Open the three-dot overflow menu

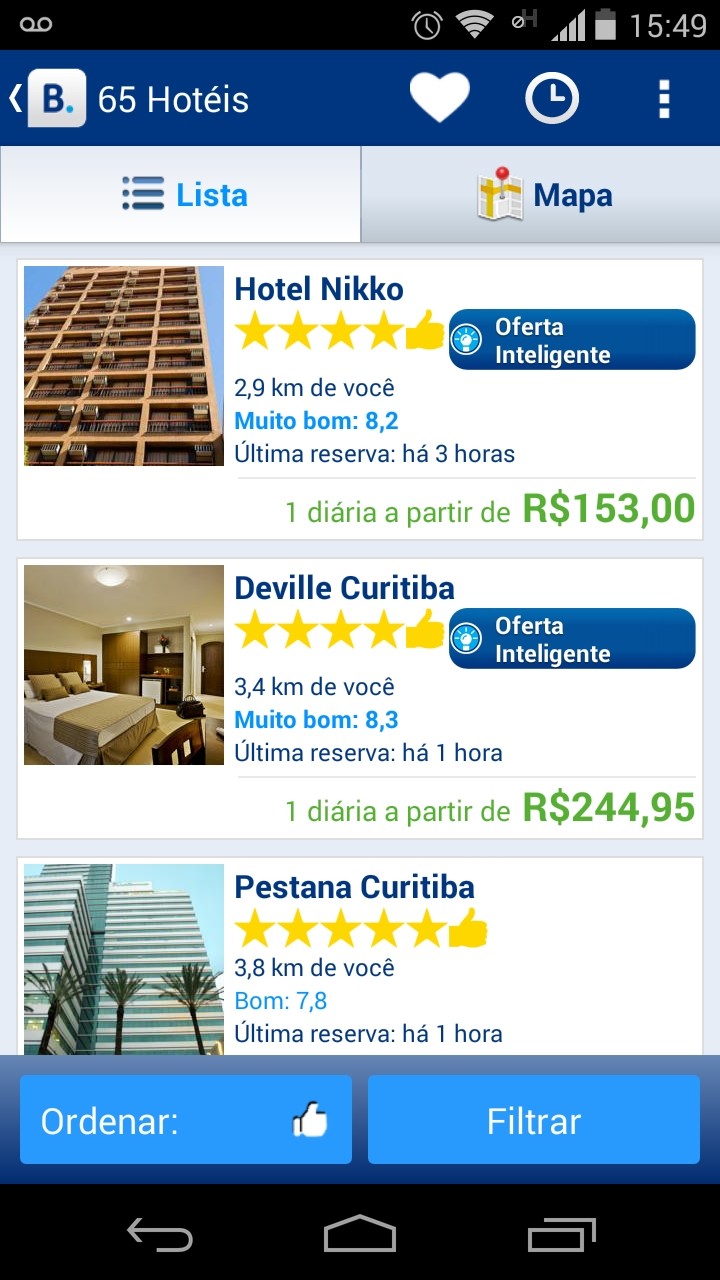[663, 99]
